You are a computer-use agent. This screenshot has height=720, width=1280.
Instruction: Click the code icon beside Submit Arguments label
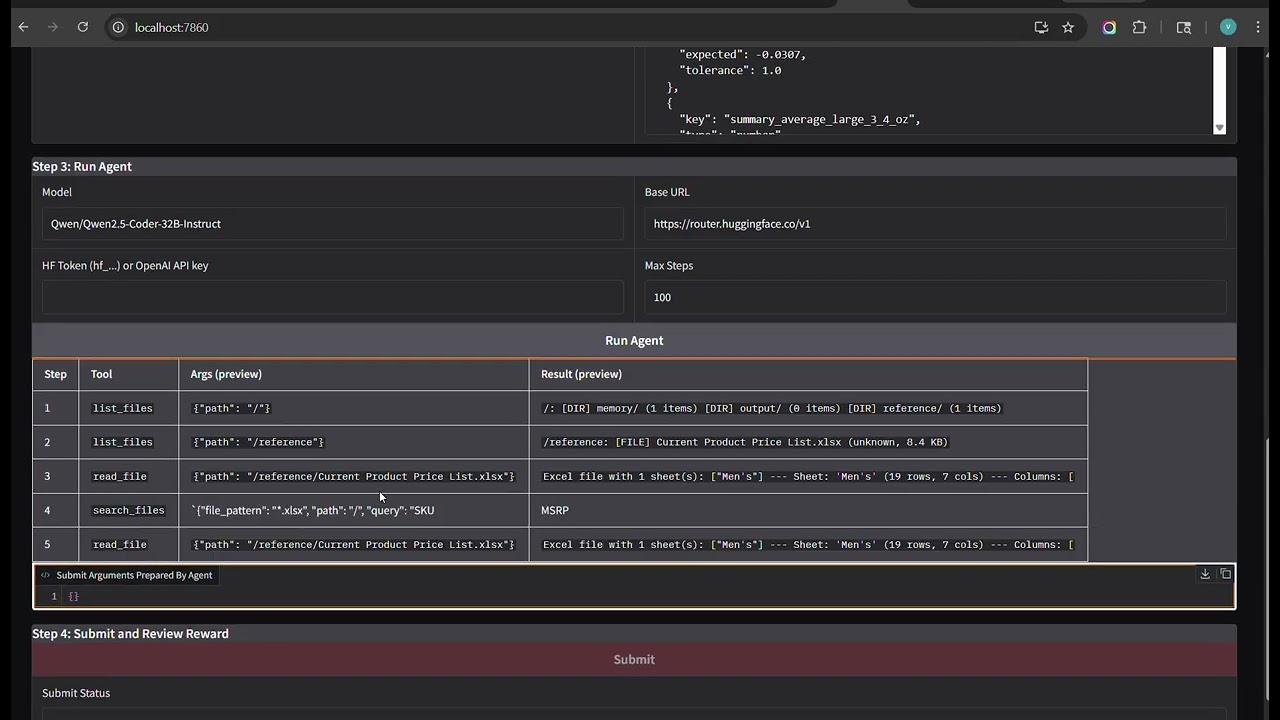click(45, 575)
